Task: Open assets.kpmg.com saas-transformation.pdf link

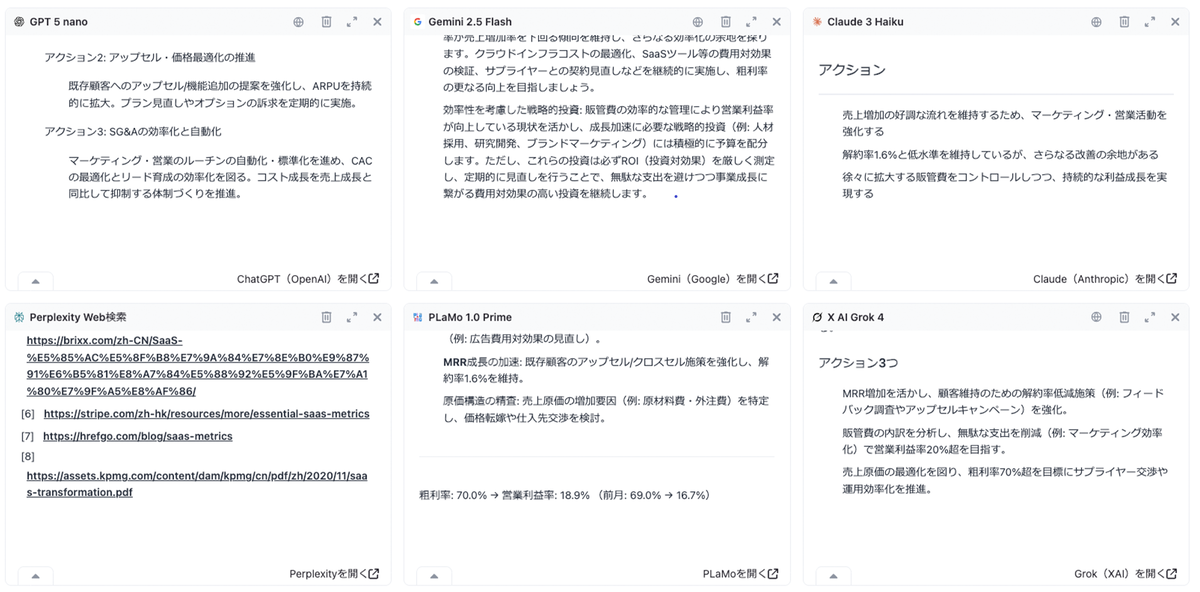Action: (197, 484)
